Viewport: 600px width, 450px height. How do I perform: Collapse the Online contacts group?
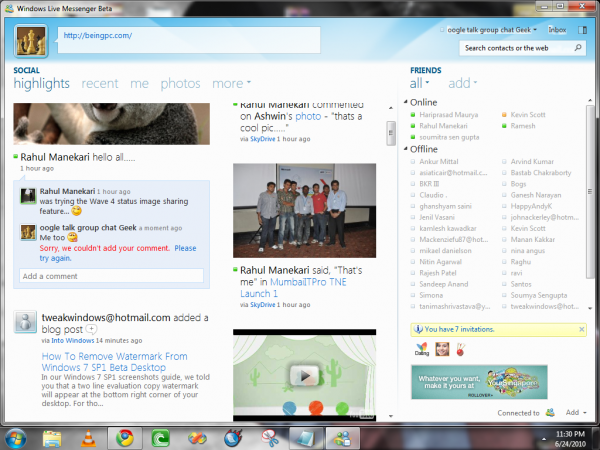(405, 102)
